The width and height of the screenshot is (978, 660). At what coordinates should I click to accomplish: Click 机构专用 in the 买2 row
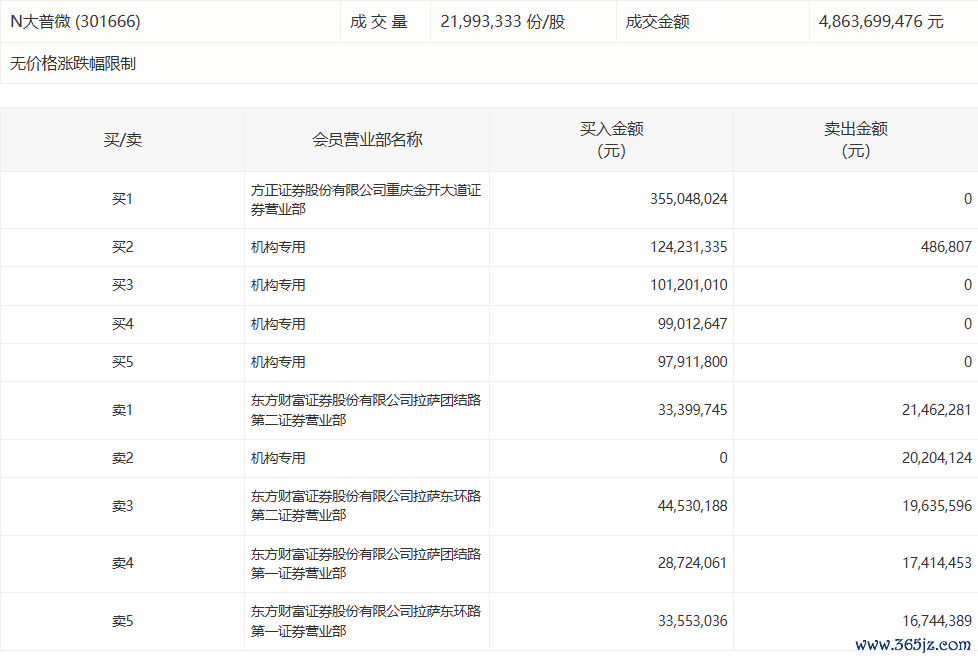[278, 247]
